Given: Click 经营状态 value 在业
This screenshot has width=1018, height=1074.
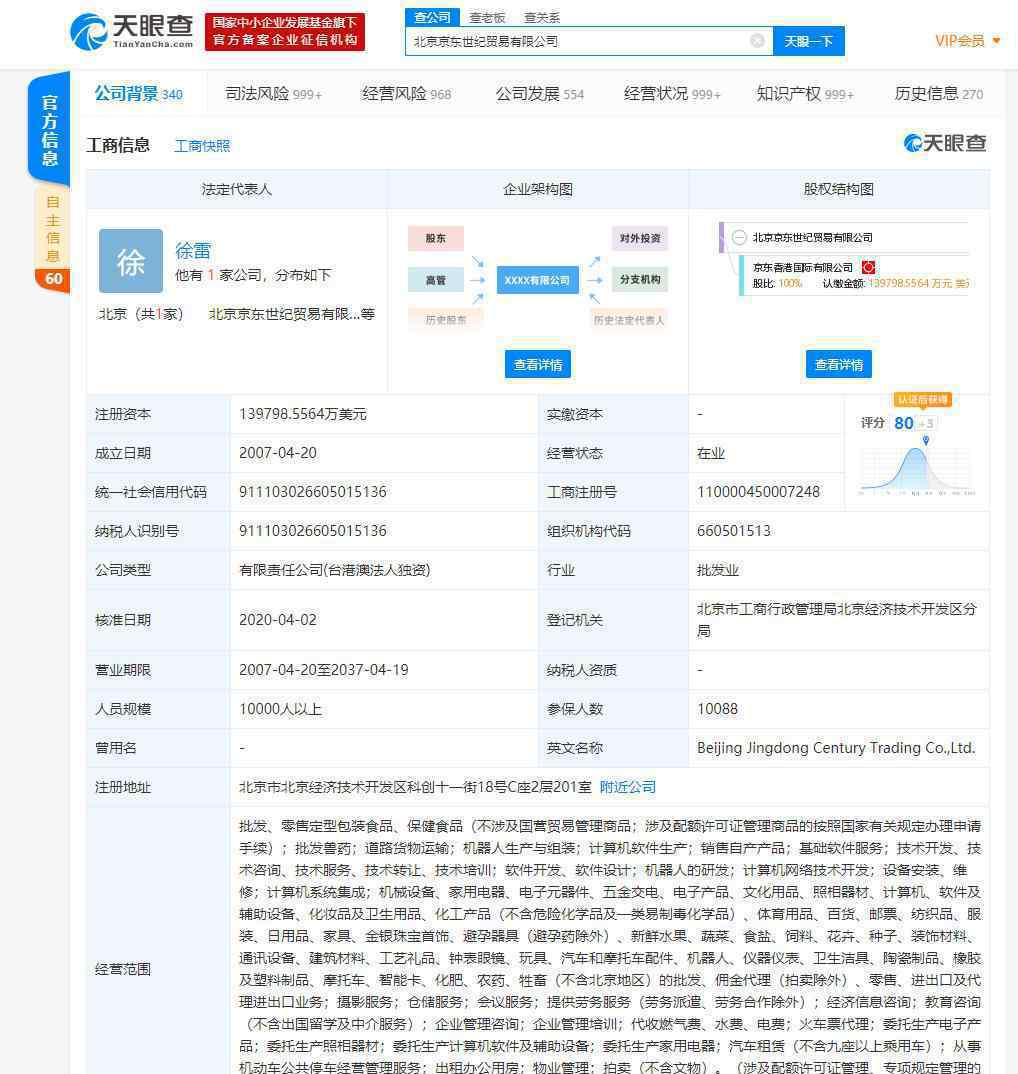Looking at the screenshot, I should 710,453.
